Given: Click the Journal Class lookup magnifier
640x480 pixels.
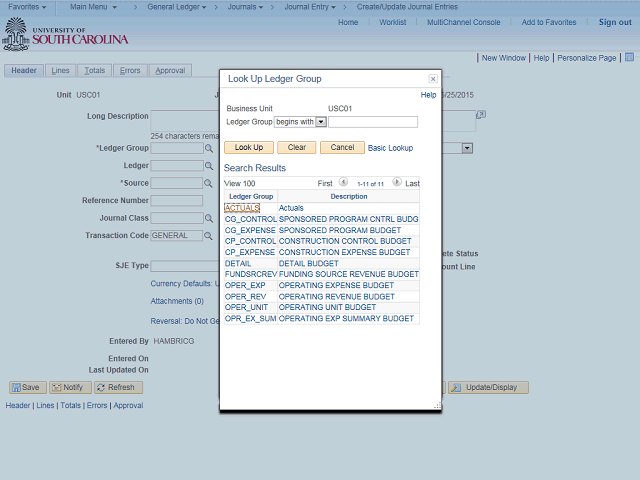Looking at the screenshot, I should [x=209, y=218].
